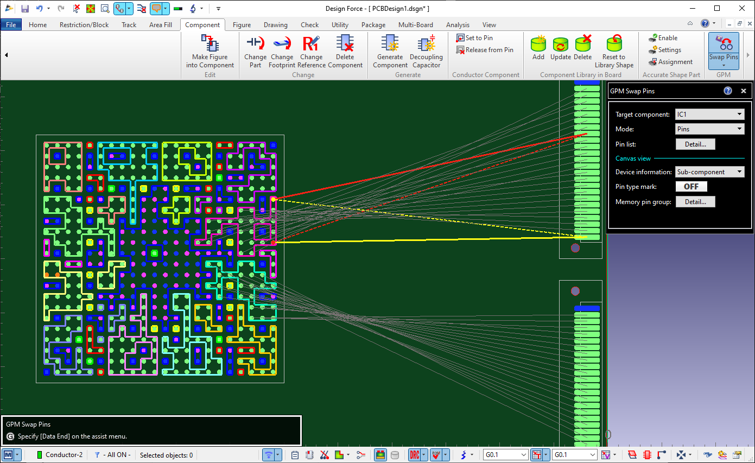
Task: Open Device information Sub-component dropdown
Action: (709, 172)
